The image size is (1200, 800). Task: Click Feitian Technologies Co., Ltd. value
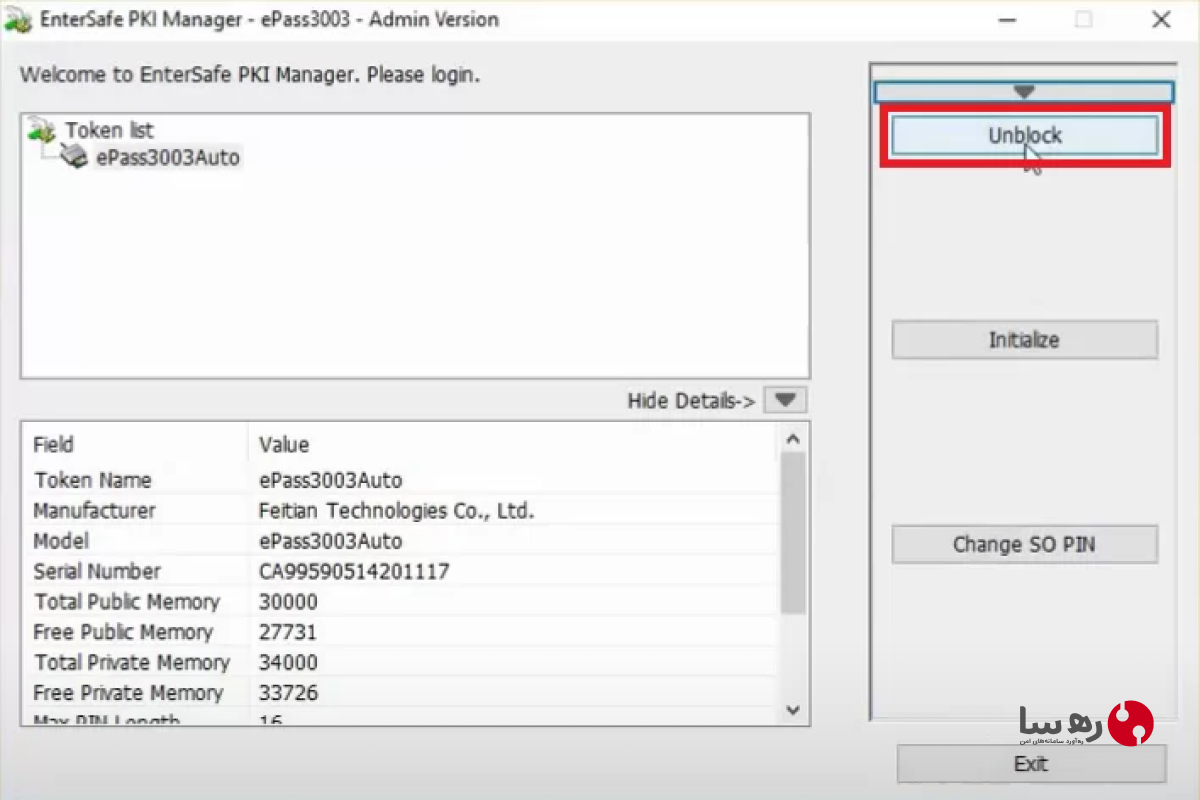[397, 511]
